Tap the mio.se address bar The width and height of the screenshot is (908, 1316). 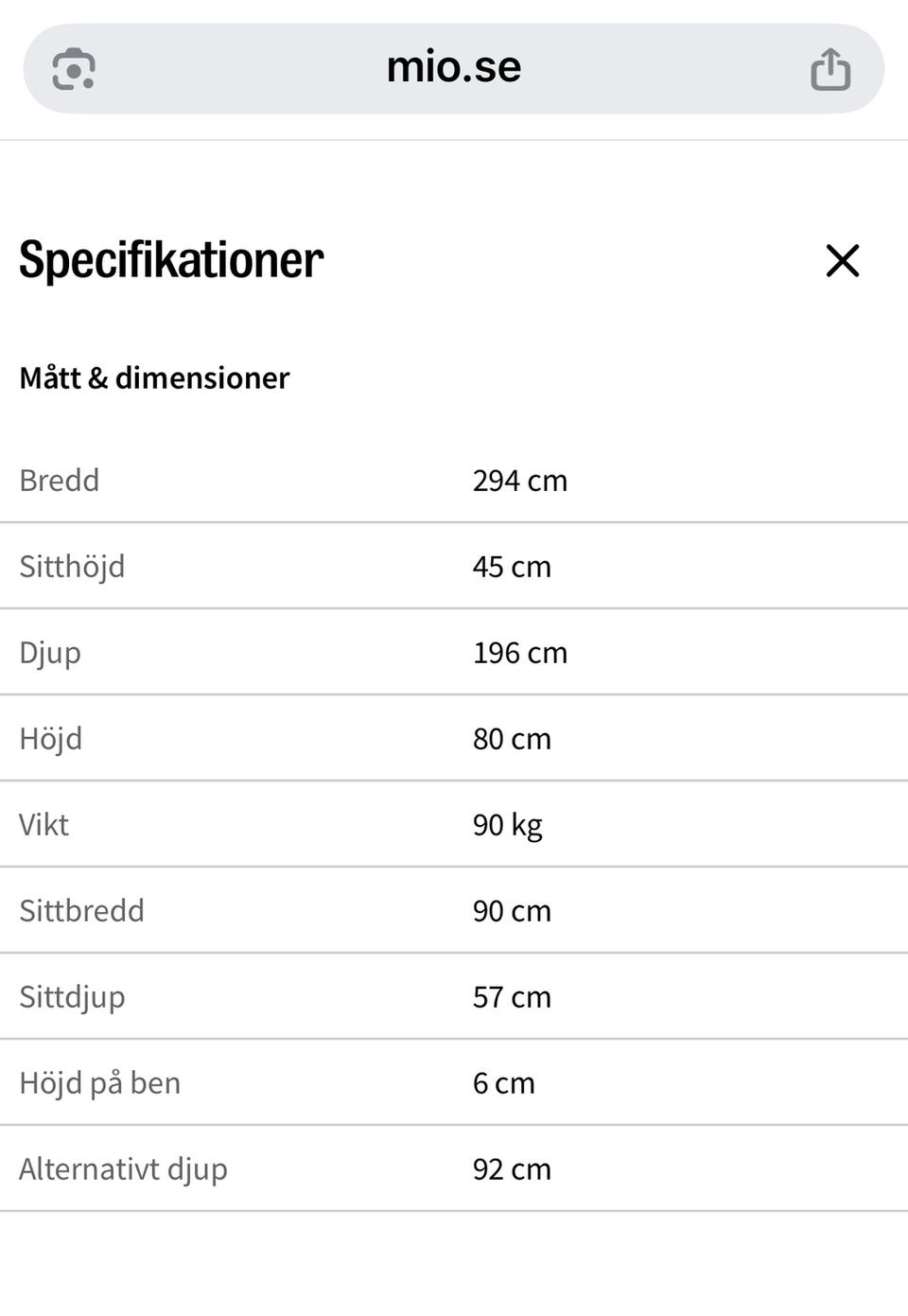point(454,68)
